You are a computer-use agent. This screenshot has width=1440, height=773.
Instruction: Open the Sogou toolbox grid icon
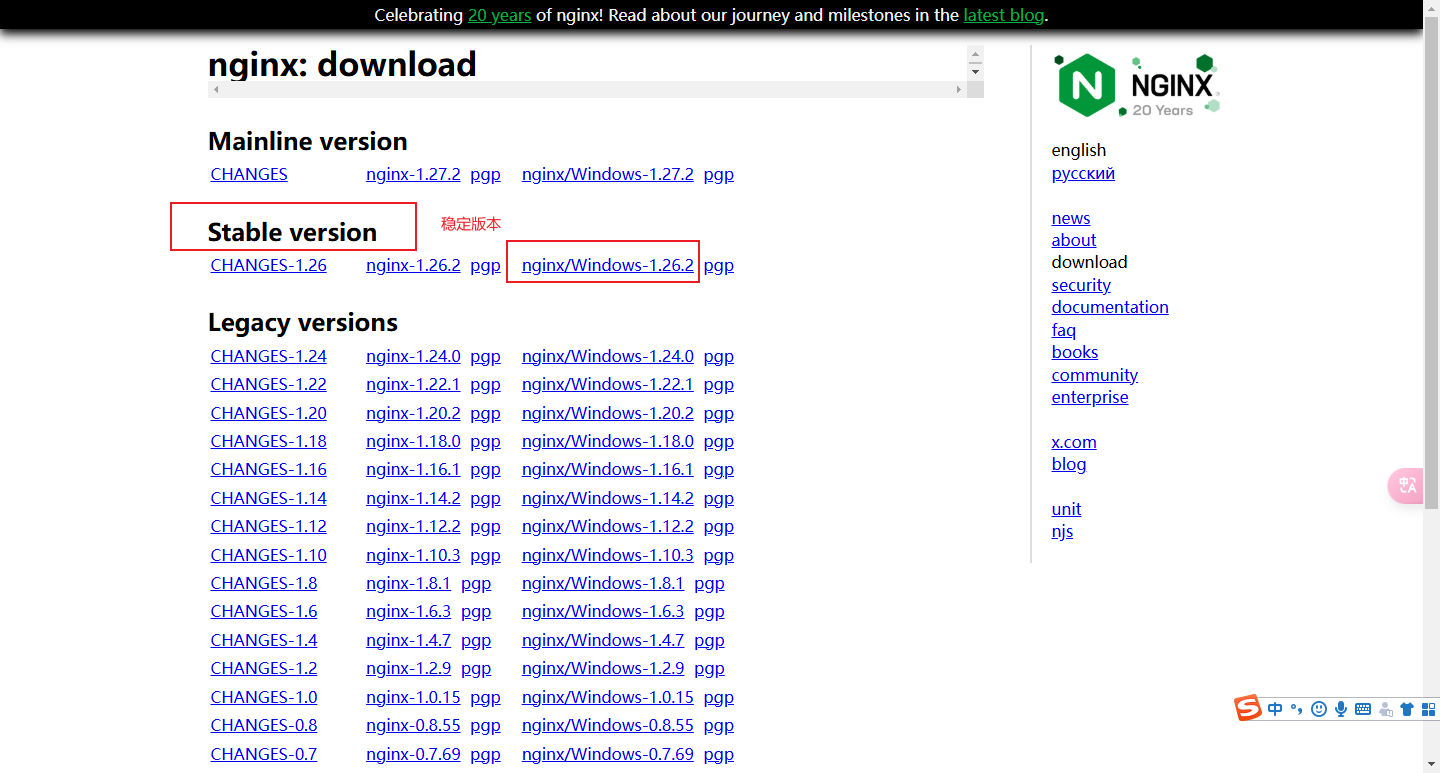(x=1428, y=709)
